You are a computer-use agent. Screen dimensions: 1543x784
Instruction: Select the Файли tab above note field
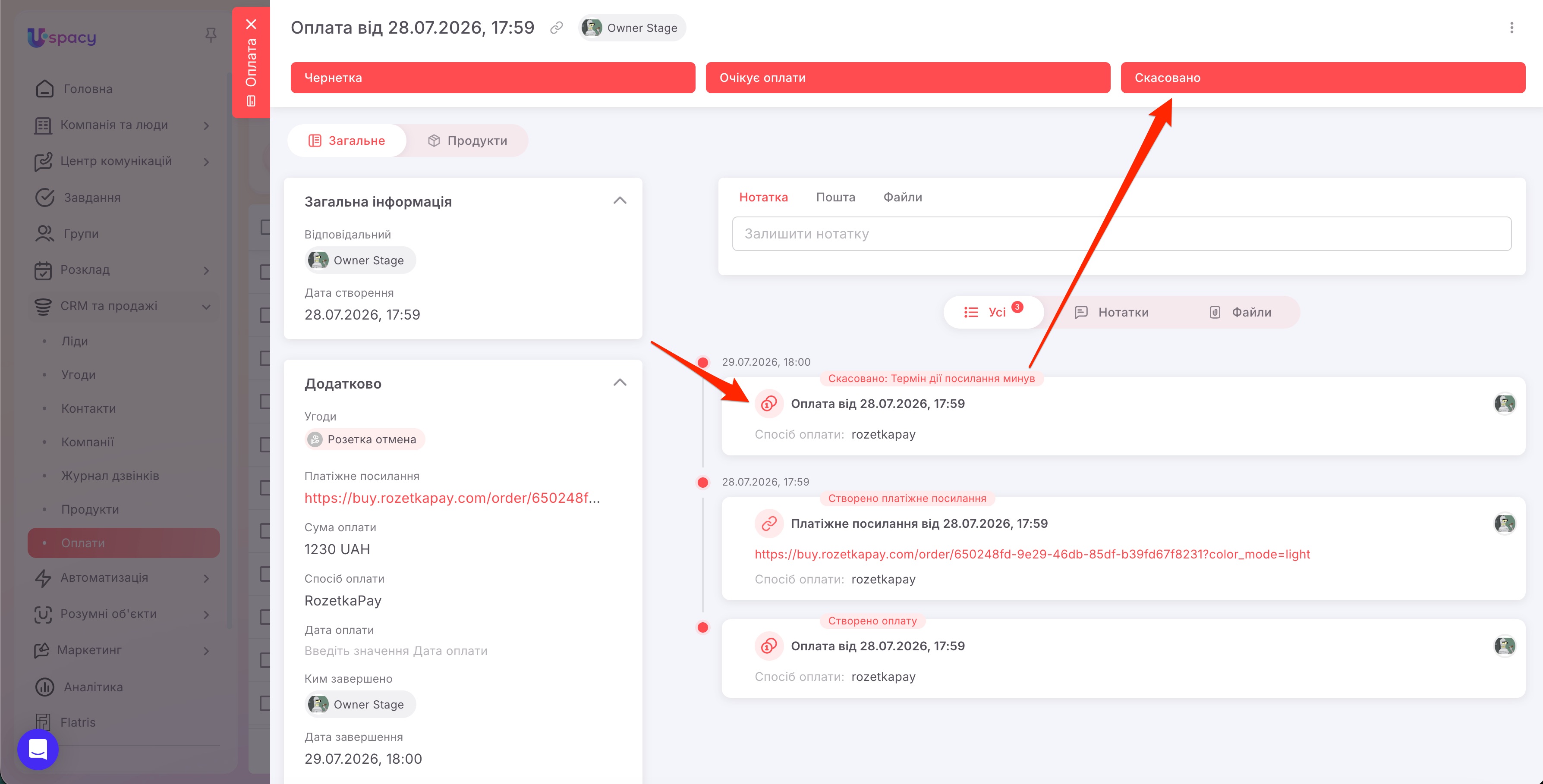pos(903,197)
